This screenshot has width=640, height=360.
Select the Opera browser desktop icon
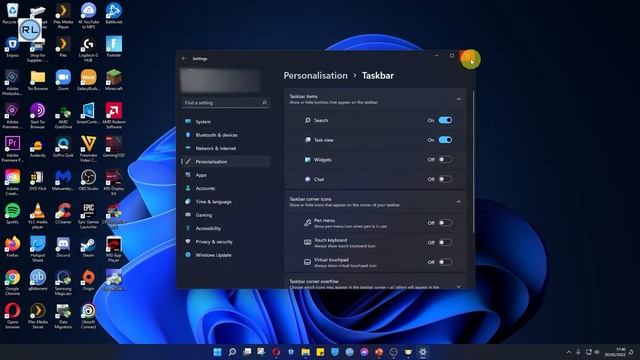[12, 316]
